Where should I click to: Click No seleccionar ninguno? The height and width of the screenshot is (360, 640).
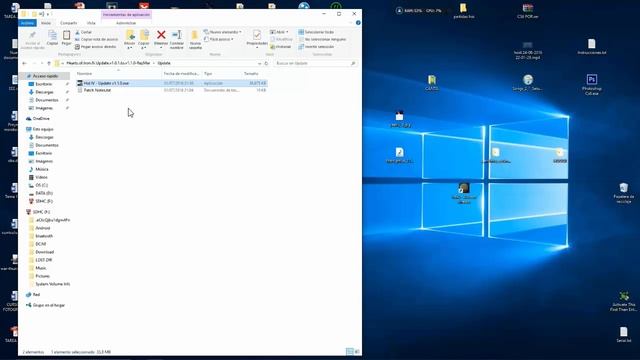[x=322, y=39]
